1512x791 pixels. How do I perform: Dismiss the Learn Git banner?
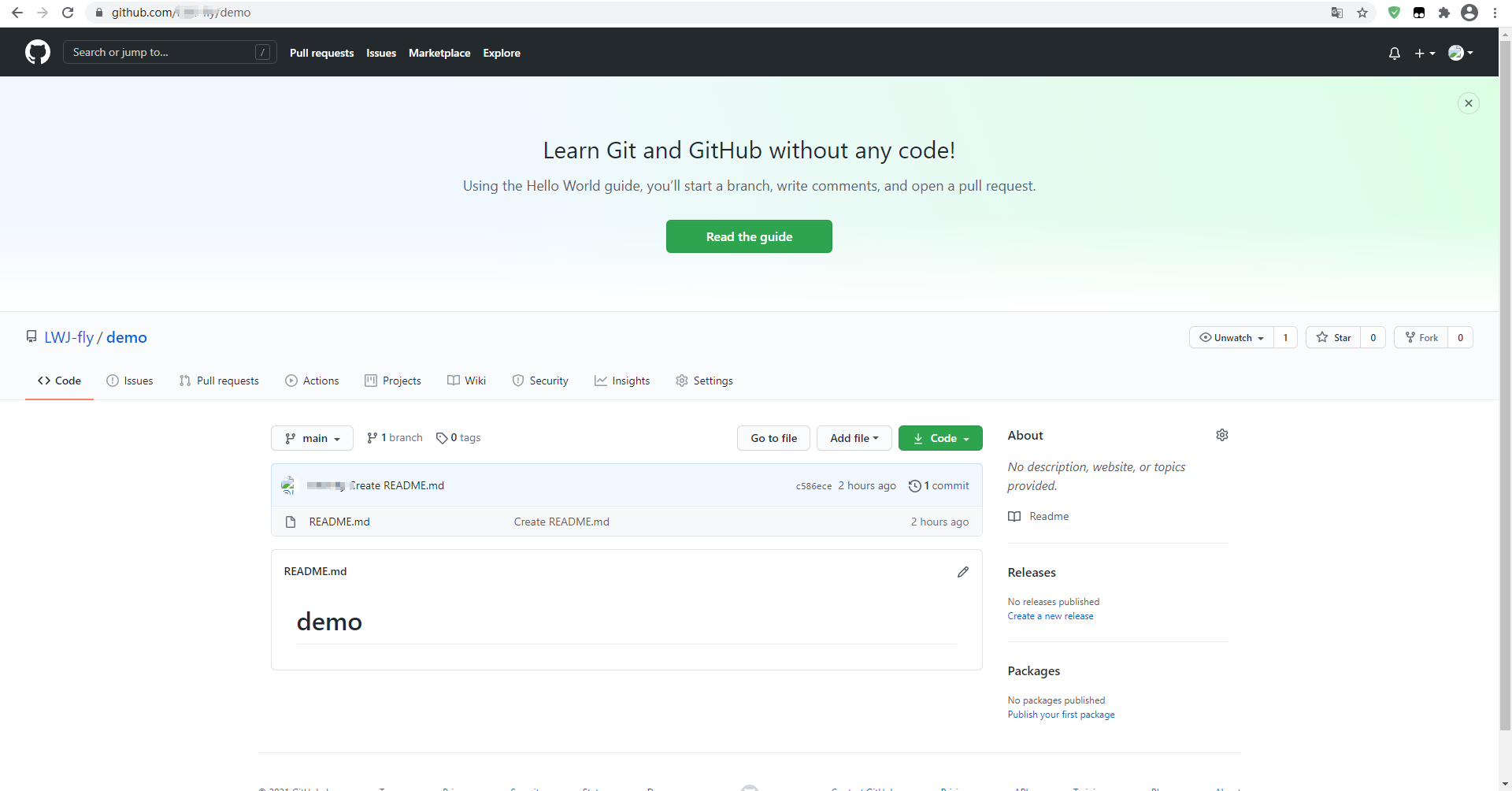[1469, 103]
